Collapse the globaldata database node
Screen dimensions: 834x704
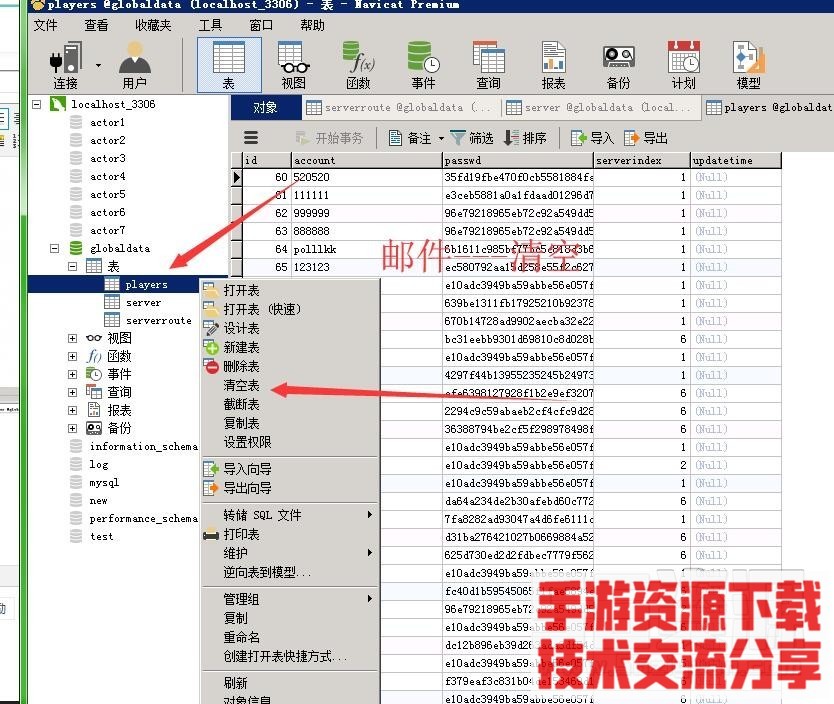pos(55,249)
